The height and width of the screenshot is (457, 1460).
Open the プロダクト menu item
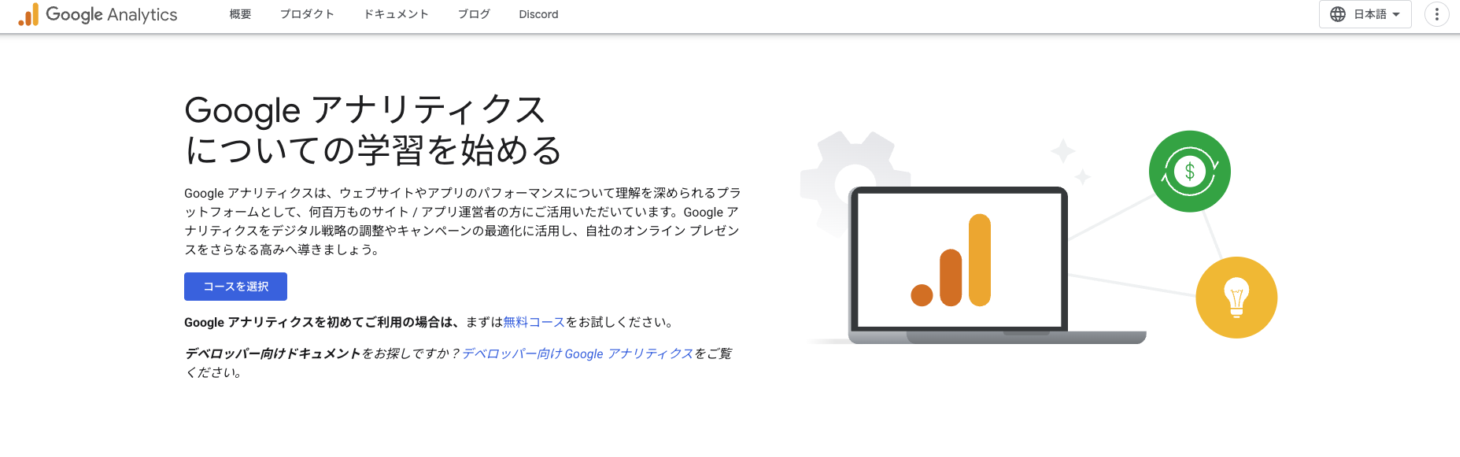[x=308, y=14]
